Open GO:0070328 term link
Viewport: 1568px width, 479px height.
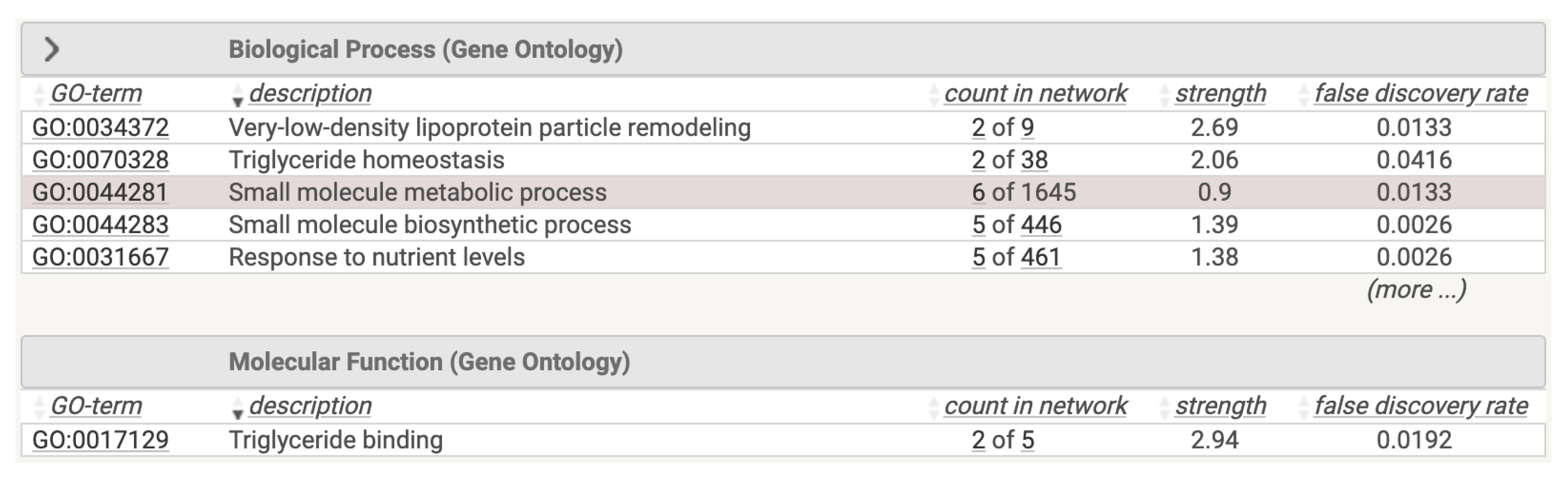pos(100,160)
